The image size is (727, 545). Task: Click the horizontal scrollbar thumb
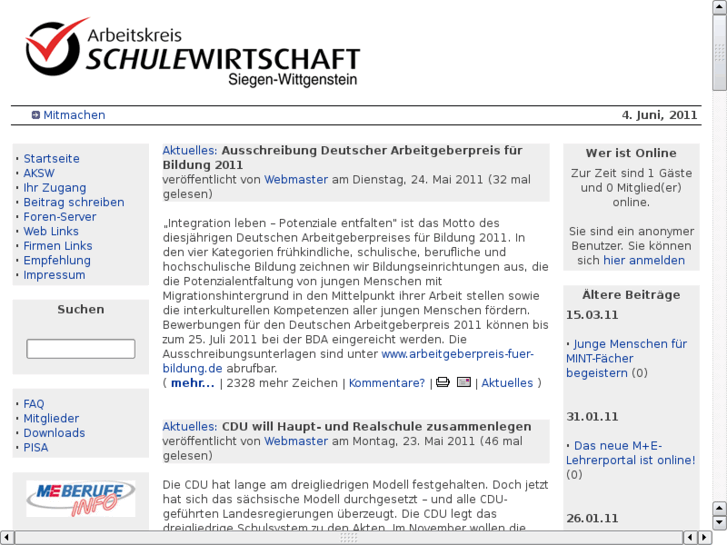coord(349,538)
